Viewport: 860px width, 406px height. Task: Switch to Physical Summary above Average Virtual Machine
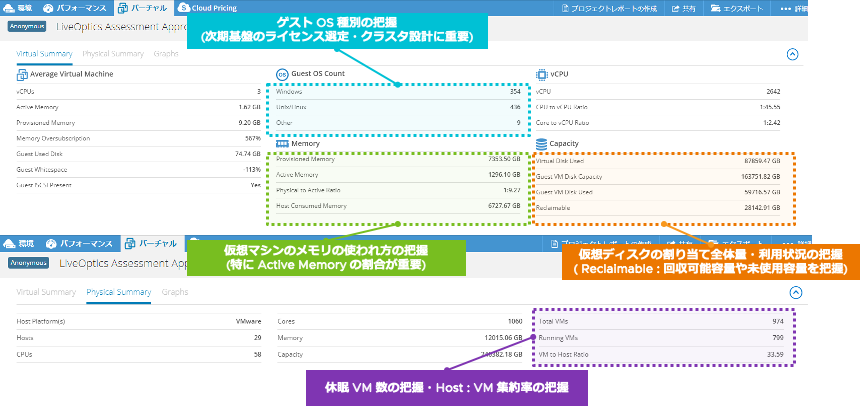pyautogui.click(x=113, y=54)
